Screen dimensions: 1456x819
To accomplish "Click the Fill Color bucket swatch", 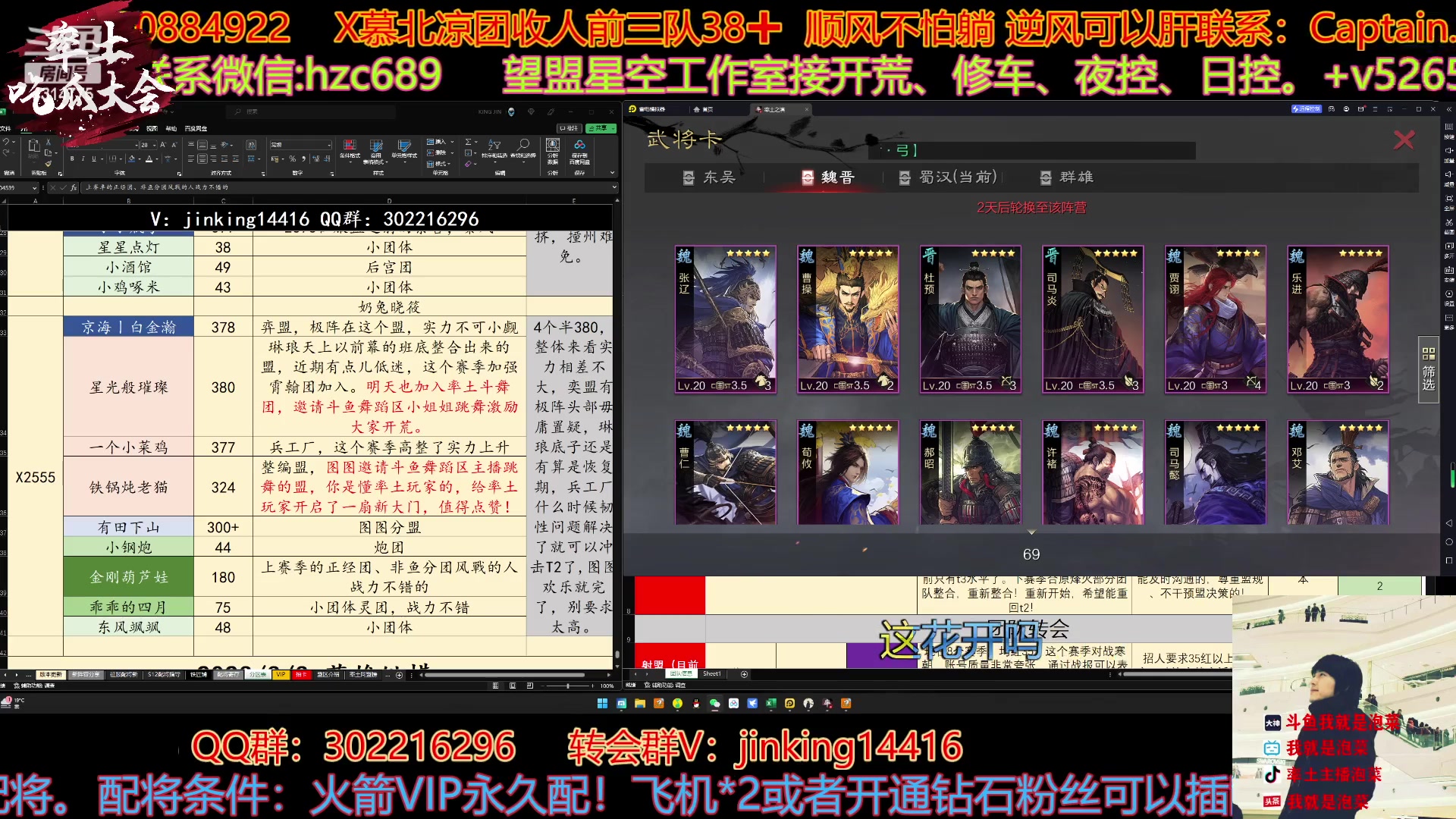I will [132, 158].
